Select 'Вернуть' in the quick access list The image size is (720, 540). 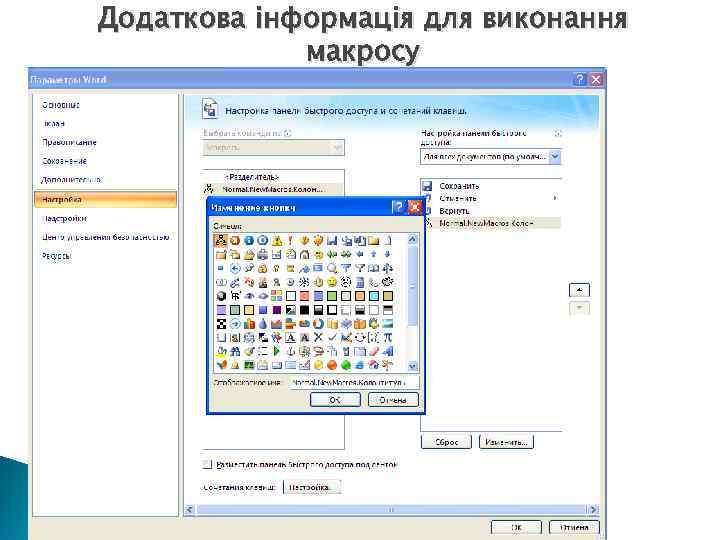click(491, 211)
